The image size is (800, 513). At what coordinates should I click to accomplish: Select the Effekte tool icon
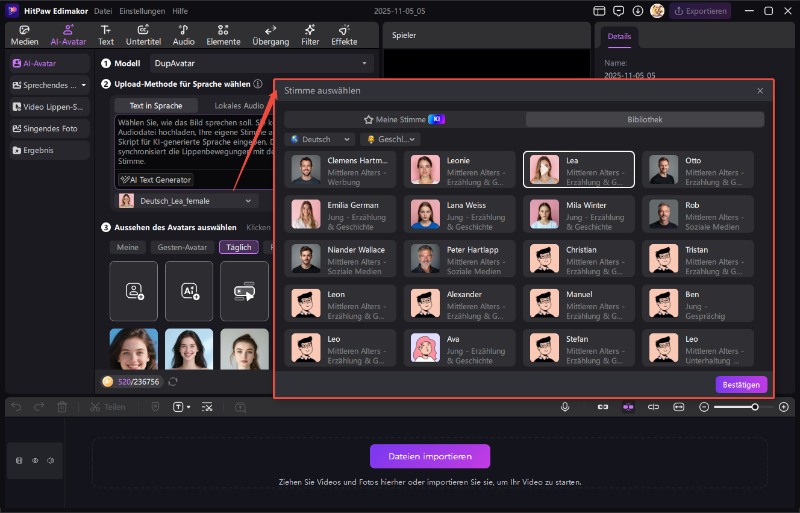pyautogui.click(x=344, y=35)
